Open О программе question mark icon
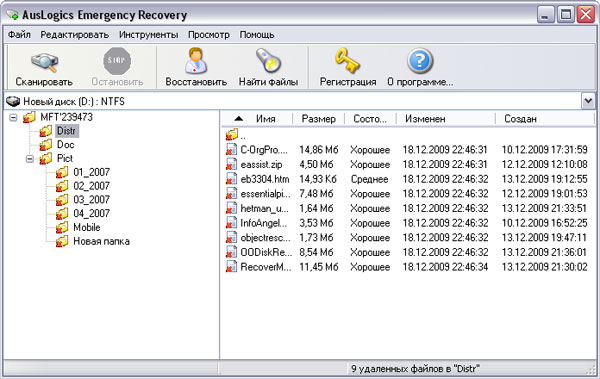 click(420, 61)
